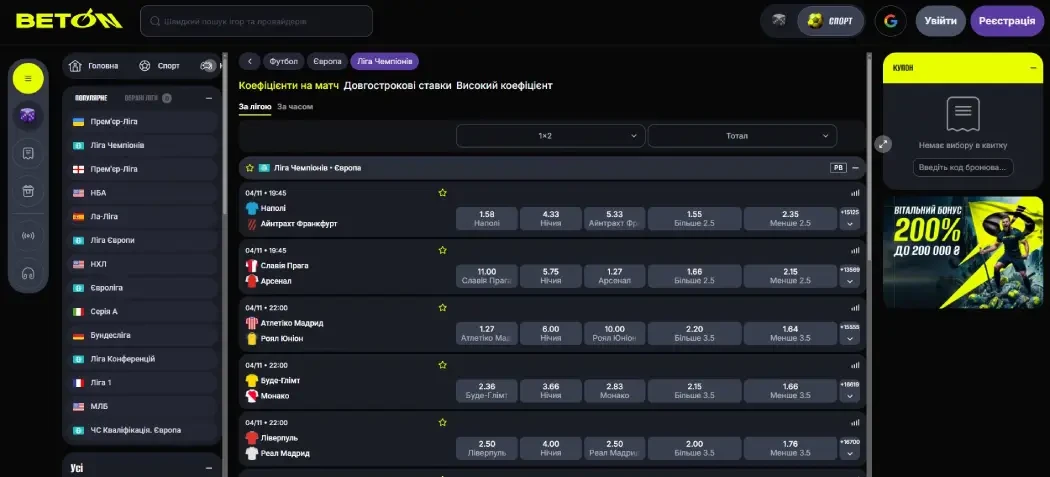Click the Реєстрація button
The height and width of the screenshot is (477, 1050).
[1007, 21]
